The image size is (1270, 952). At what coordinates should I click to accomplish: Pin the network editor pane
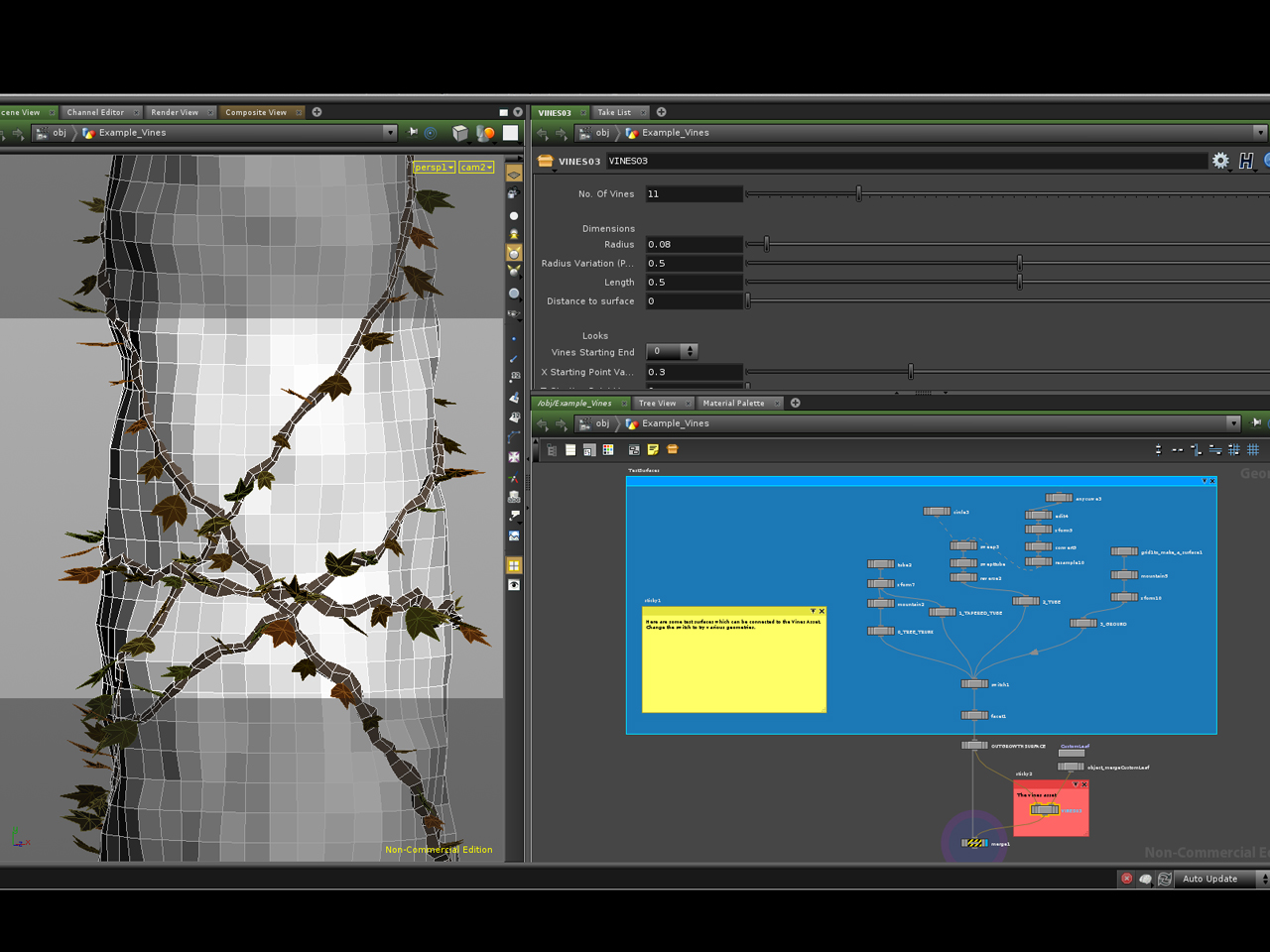point(1256,423)
